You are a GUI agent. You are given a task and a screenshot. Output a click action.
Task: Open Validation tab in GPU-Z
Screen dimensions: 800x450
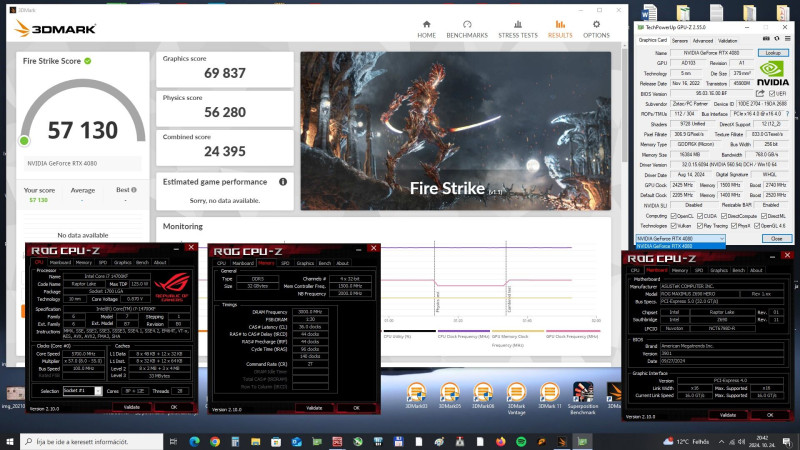pyautogui.click(x=728, y=40)
